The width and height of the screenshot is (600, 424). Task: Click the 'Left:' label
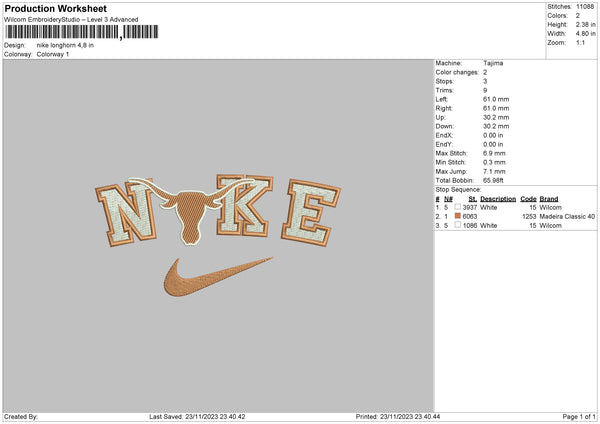[x=442, y=99]
